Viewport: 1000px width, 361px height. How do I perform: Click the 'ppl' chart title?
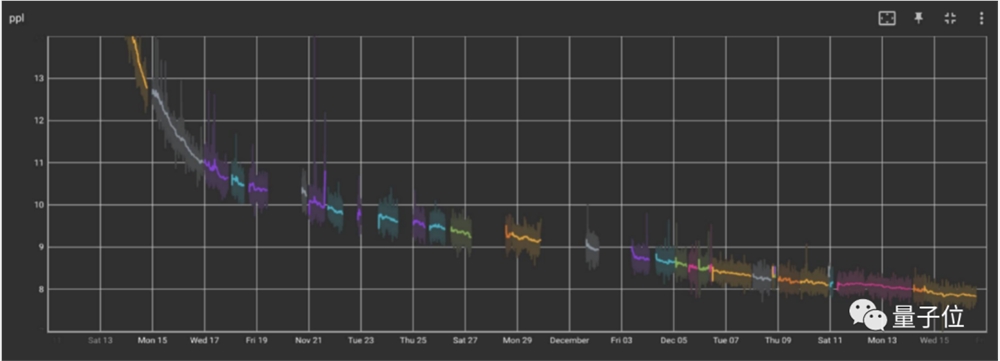tap(16, 18)
